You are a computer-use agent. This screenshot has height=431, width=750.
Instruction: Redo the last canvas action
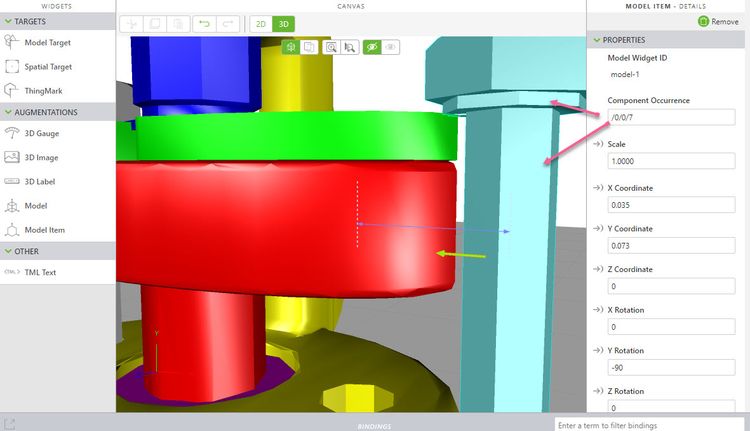click(228, 24)
